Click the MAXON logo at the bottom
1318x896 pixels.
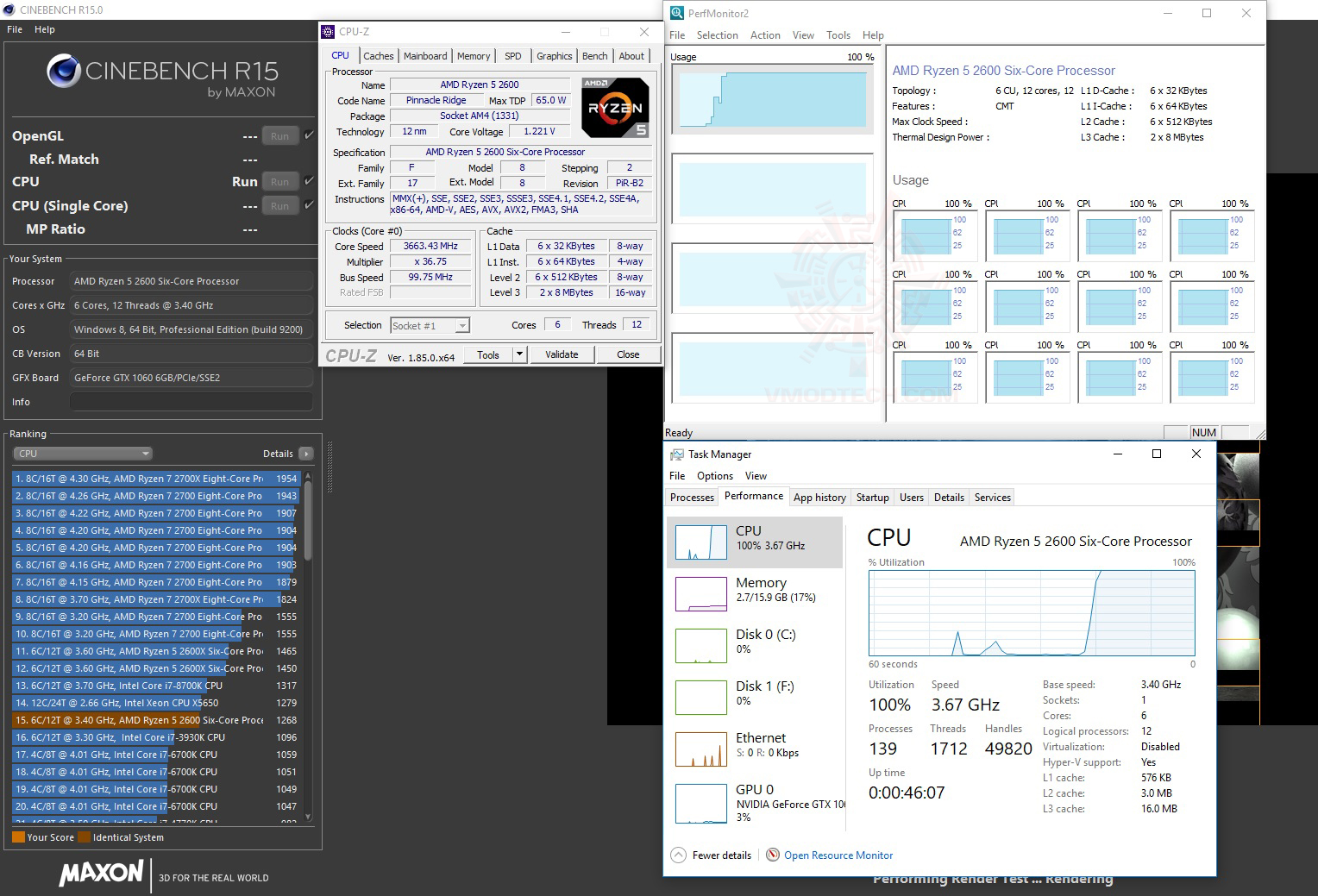(x=101, y=873)
